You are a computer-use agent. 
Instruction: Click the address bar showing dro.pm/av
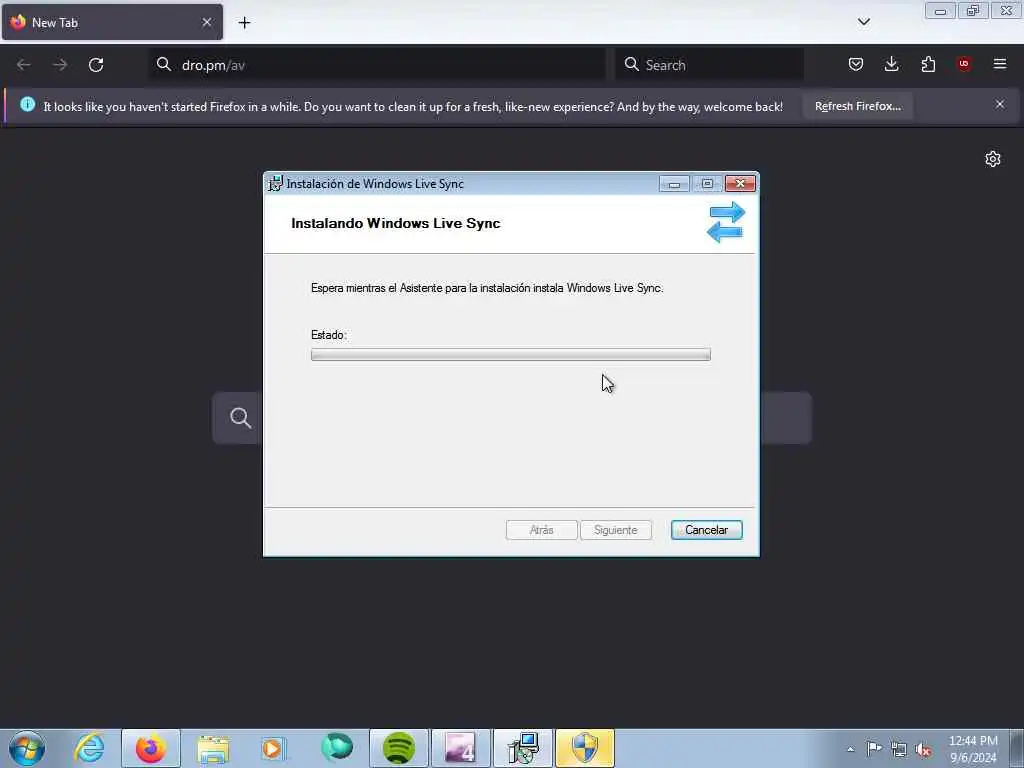pos(377,65)
